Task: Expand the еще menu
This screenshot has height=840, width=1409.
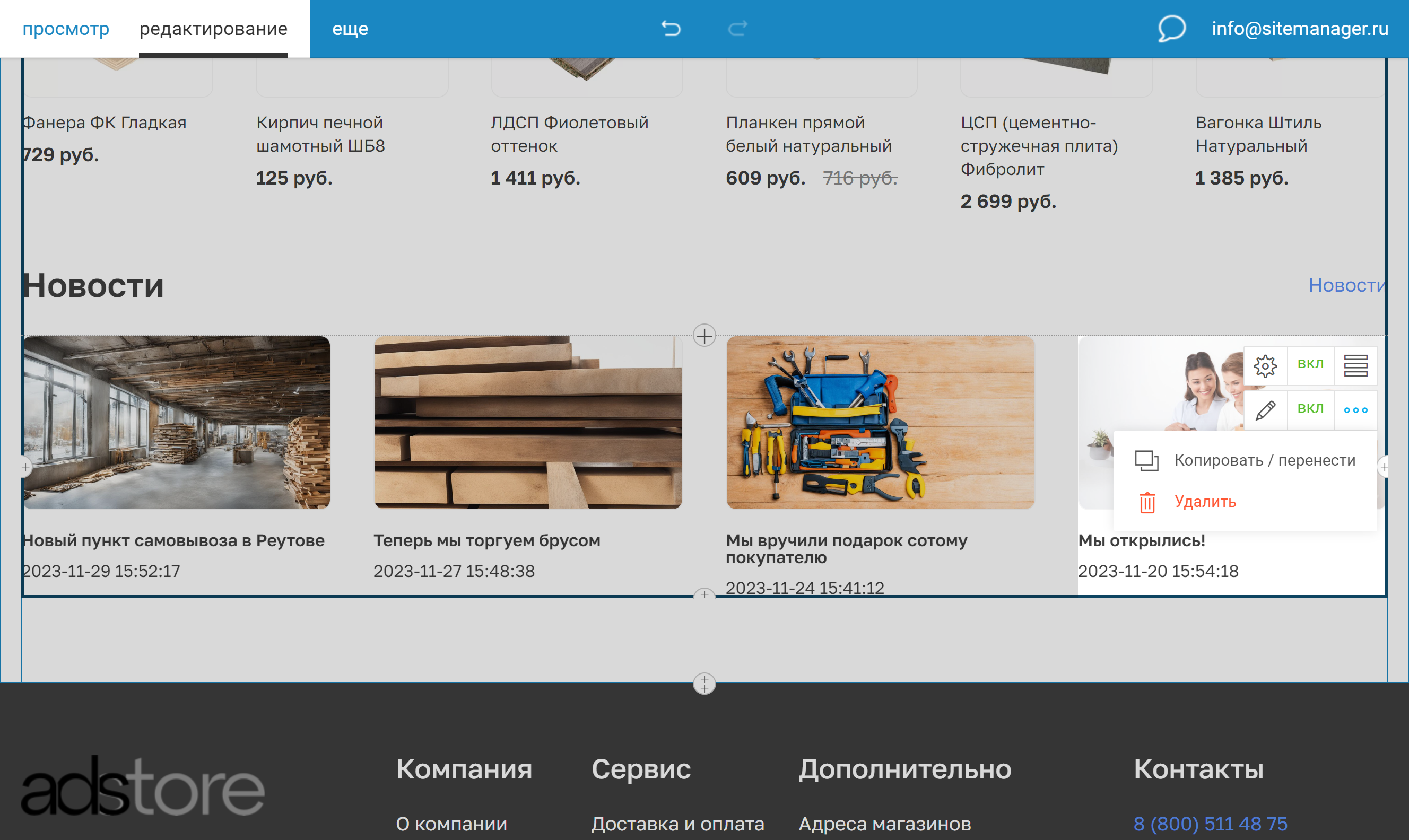Action: pos(350,28)
